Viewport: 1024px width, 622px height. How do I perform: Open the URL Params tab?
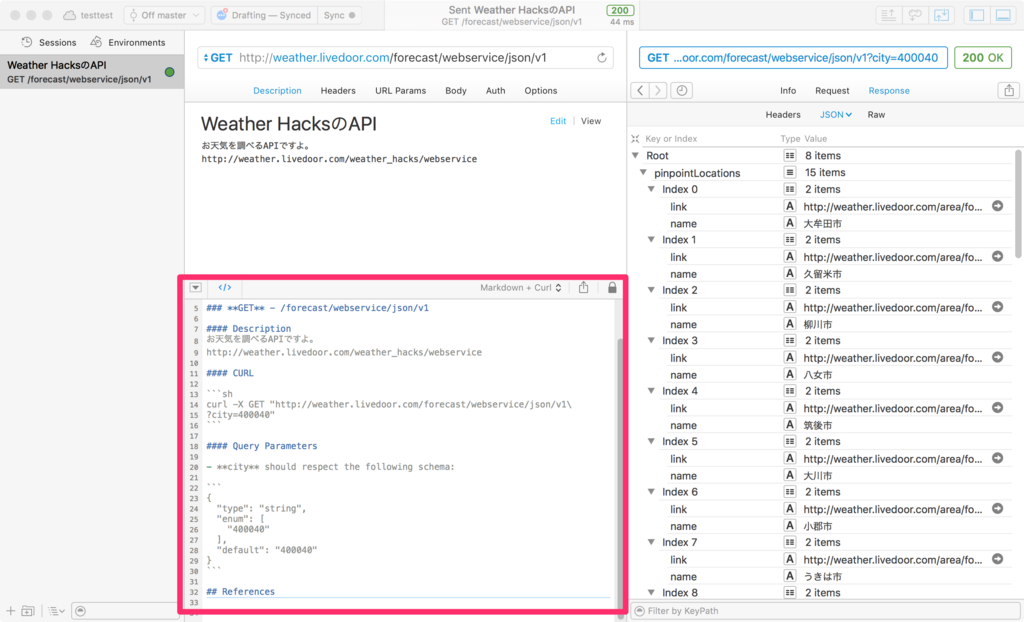(400, 91)
